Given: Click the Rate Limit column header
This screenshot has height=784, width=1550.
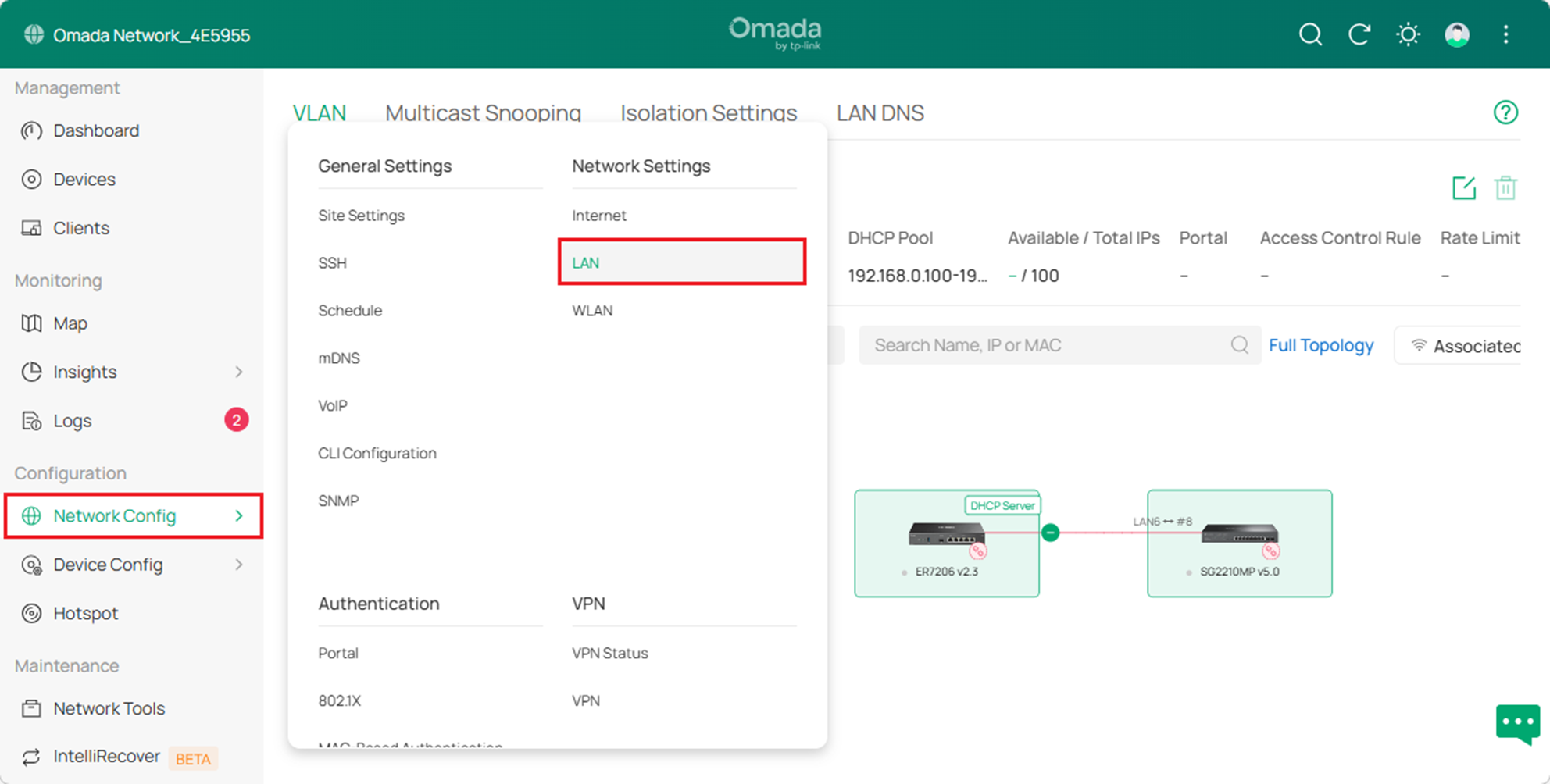Looking at the screenshot, I should [x=1480, y=238].
